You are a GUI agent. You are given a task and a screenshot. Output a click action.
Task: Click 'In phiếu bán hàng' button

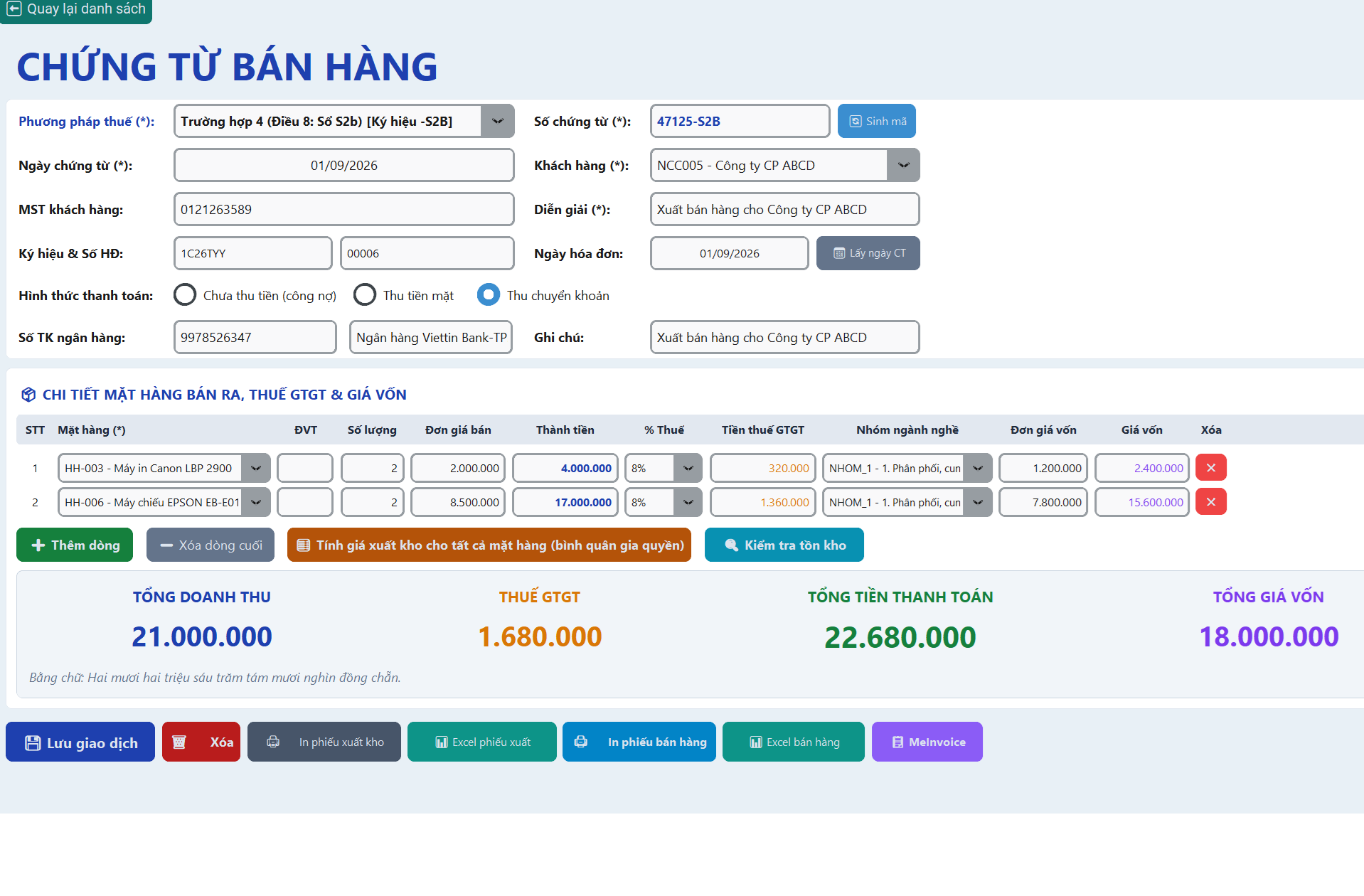coord(639,742)
